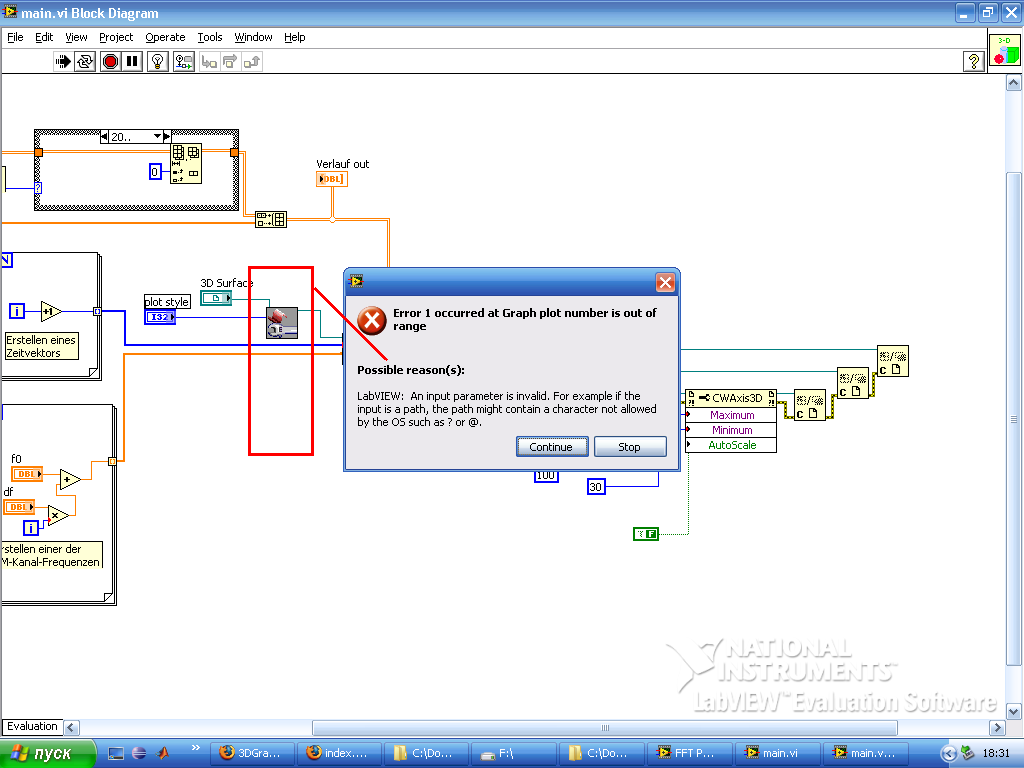The height and width of the screenshot is (768, 1024).
Task: Click Continue in the error dialog
Action: [x=552, y=447]
